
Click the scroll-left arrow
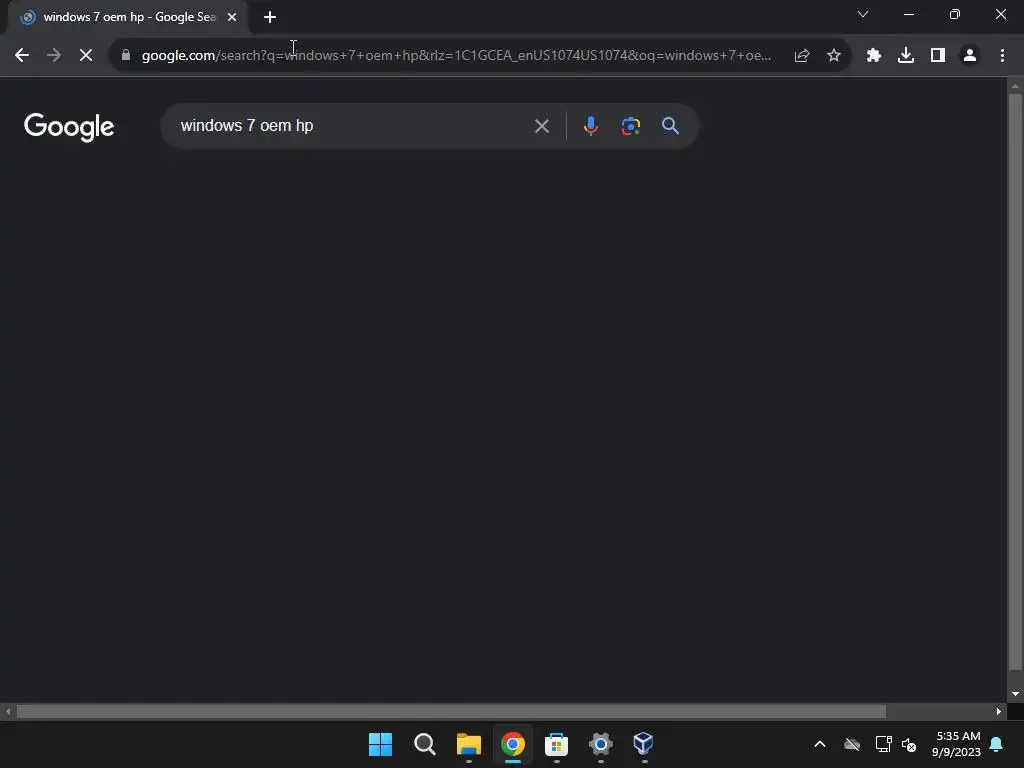click(x=8, y=711)
